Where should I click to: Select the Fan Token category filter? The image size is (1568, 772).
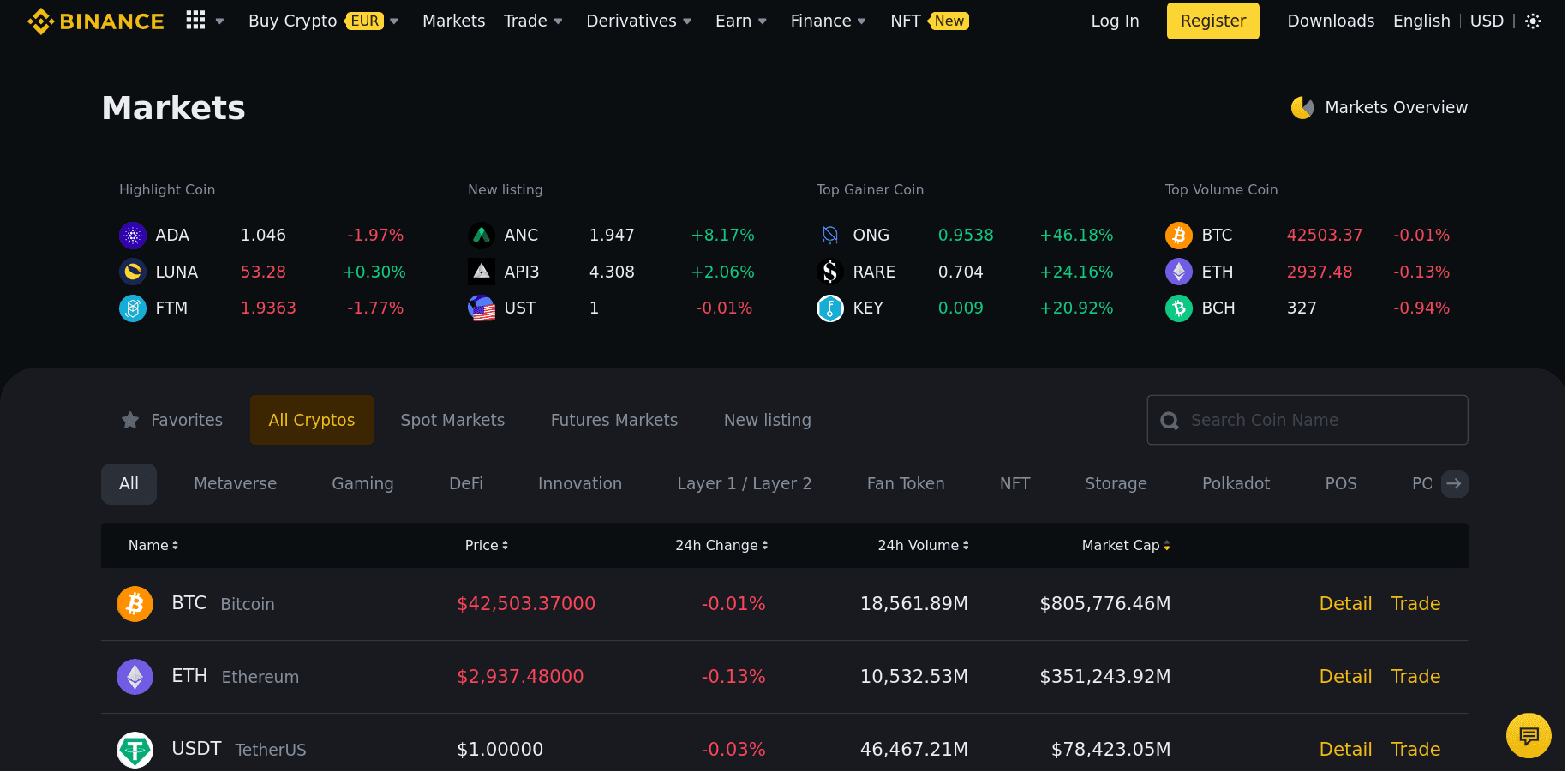[906, 483]
